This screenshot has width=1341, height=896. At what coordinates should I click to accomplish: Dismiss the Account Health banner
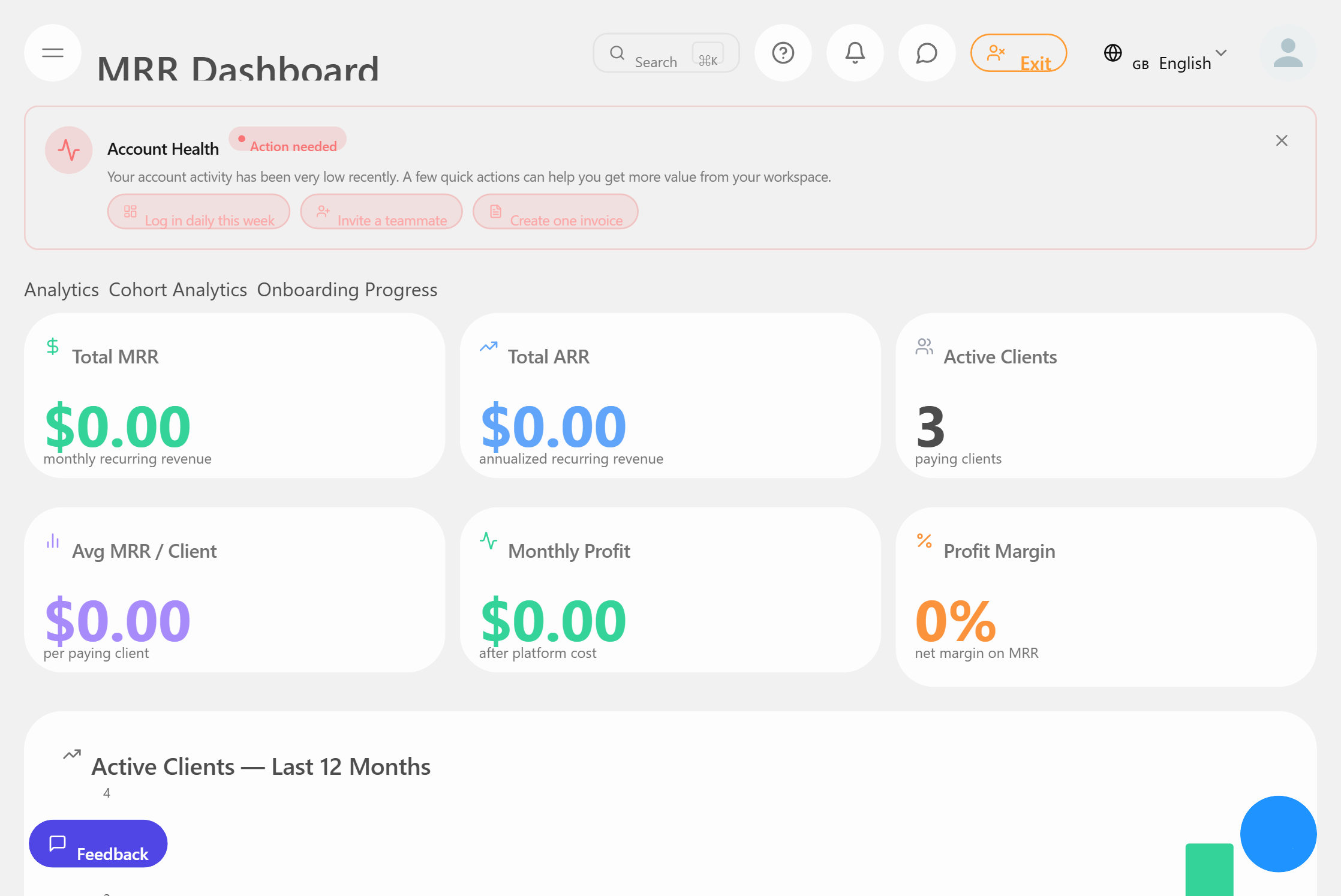1282,140
